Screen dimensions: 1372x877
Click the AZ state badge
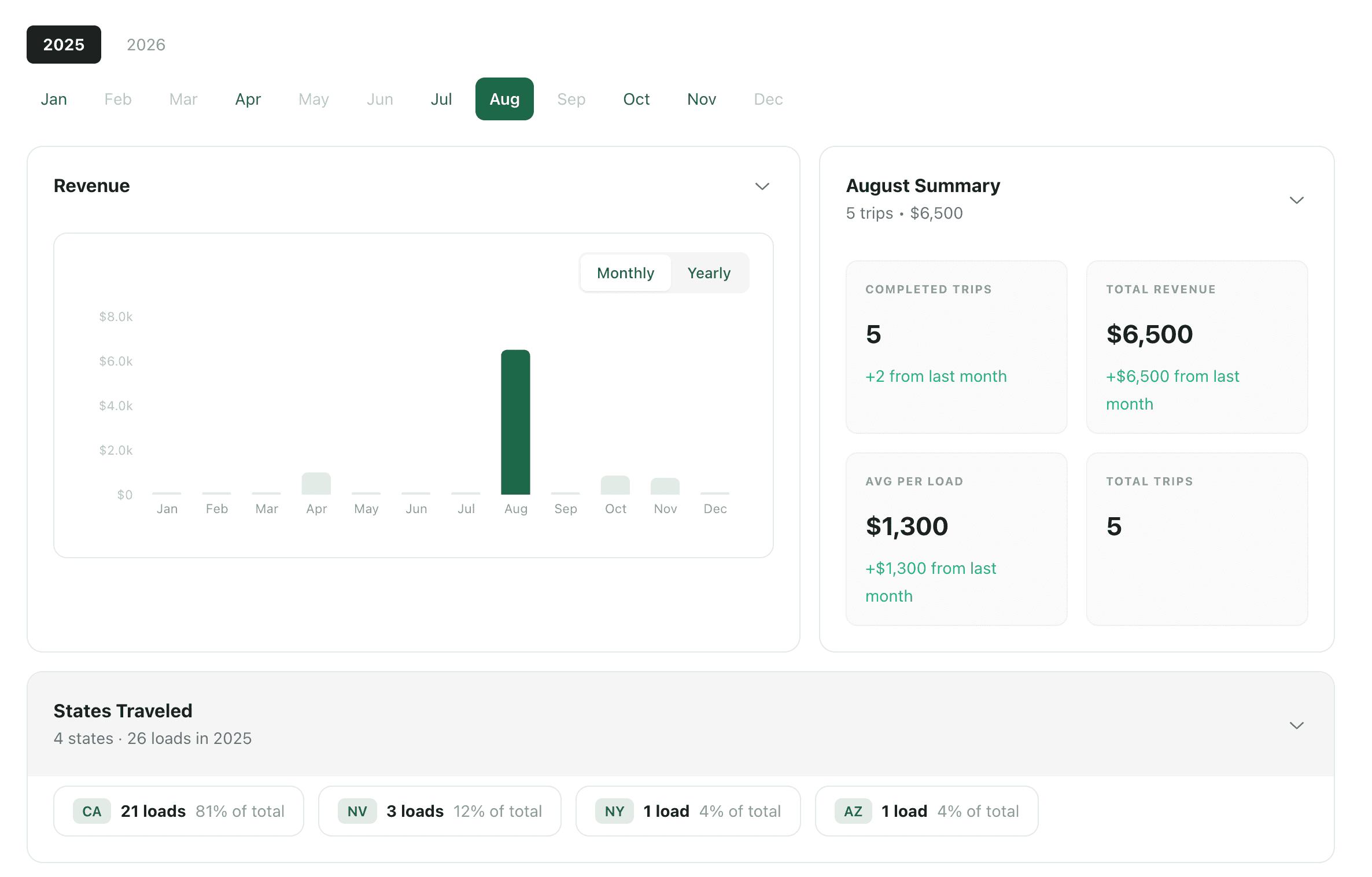(852, 810)
